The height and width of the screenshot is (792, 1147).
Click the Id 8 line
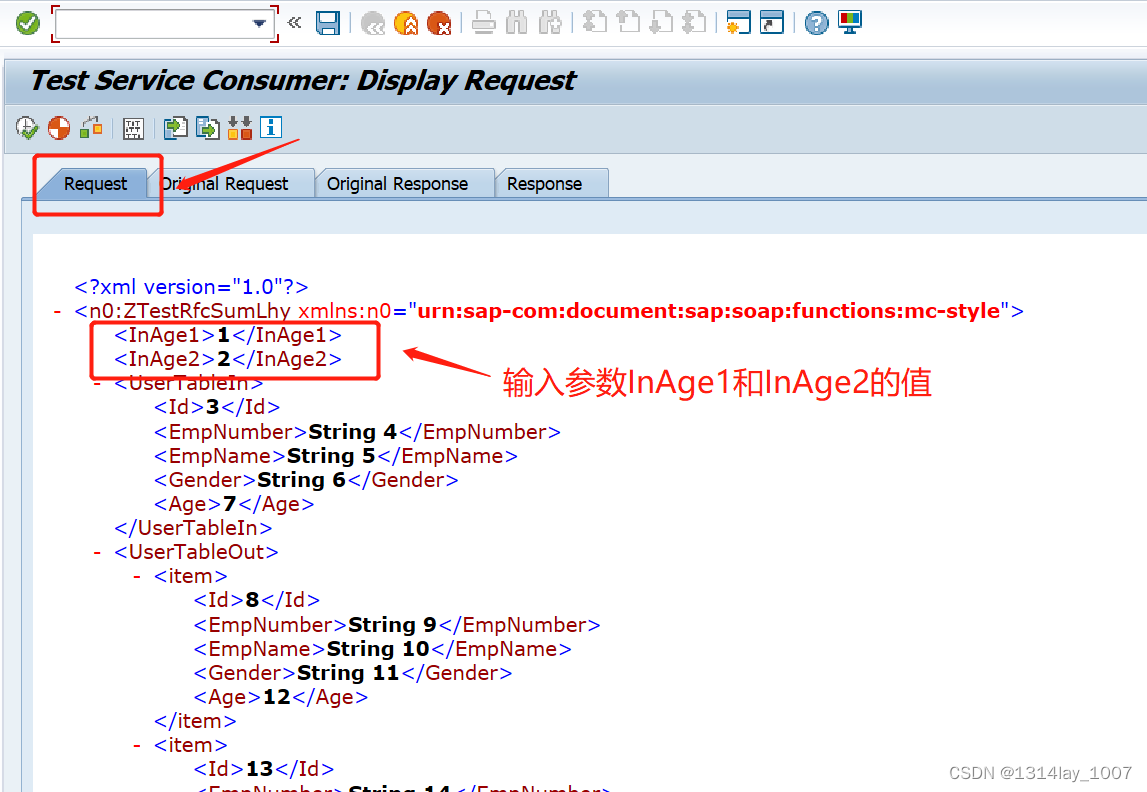(257, 600)
